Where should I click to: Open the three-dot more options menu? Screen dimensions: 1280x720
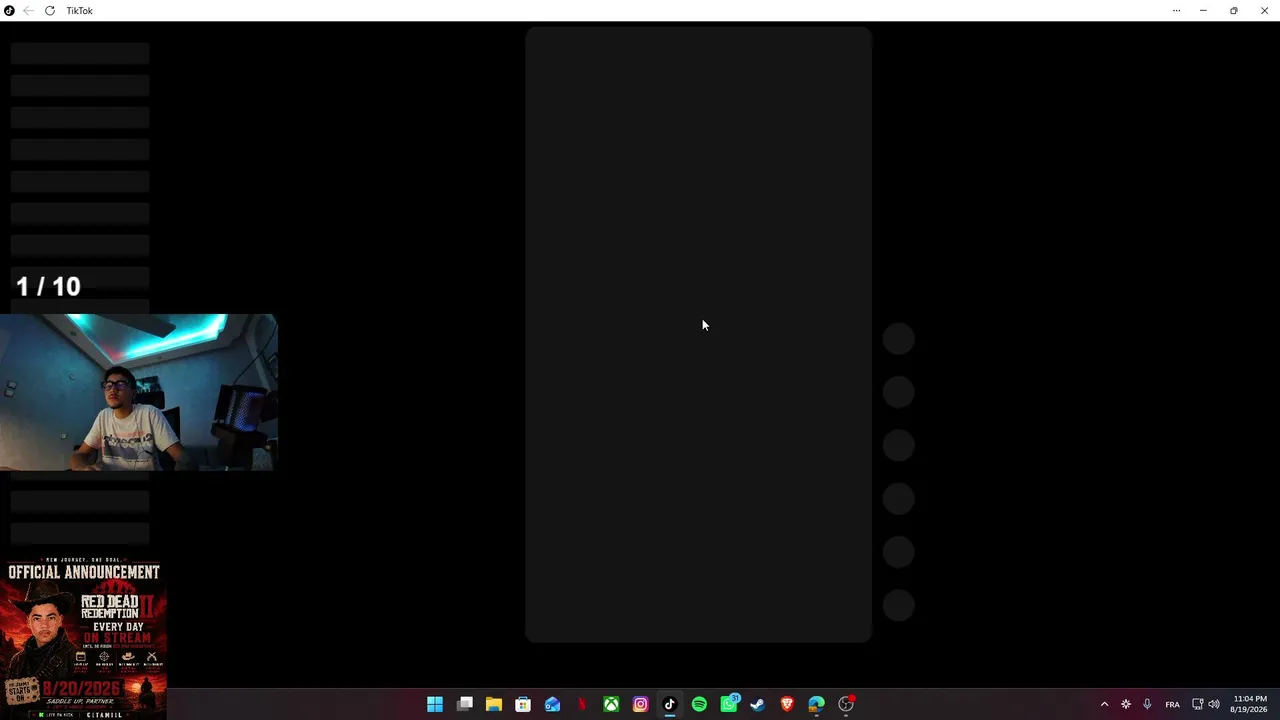click(1176, 11)
